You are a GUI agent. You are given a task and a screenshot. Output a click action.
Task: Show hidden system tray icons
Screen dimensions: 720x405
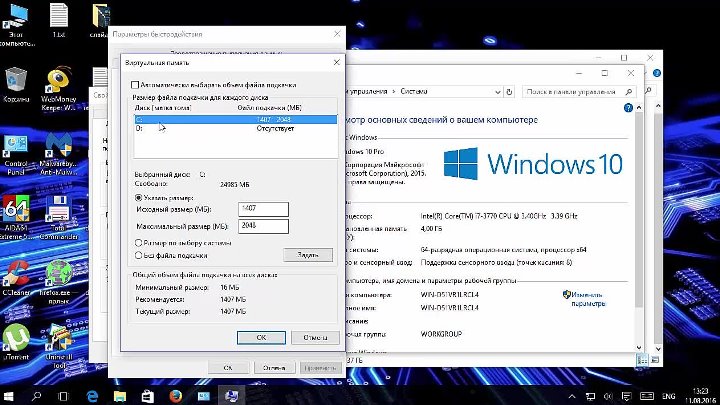(572, 396)
